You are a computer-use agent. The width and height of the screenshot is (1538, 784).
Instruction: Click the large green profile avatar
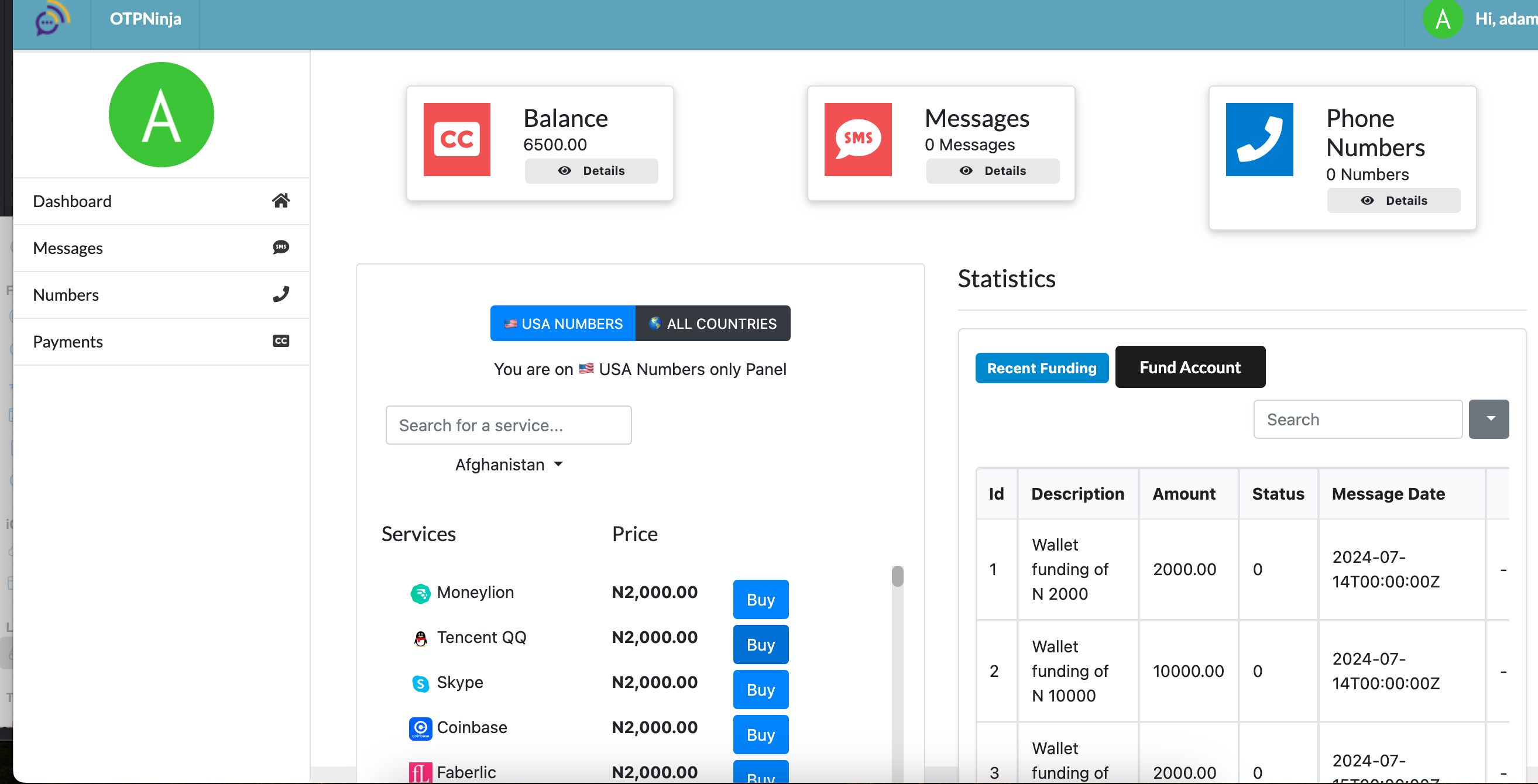point(161,115)
